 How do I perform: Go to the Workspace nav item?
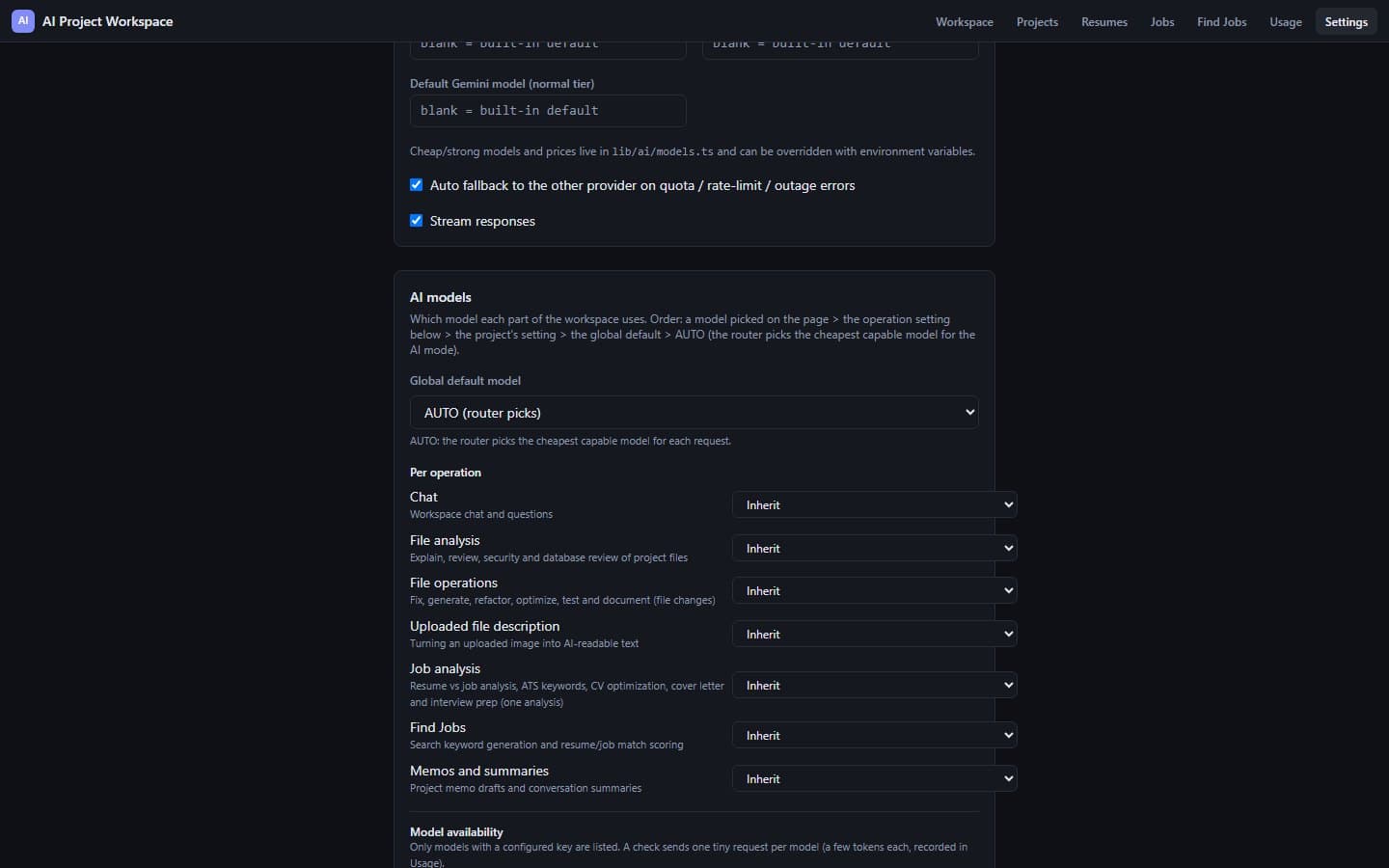click(x=964, y=21)
